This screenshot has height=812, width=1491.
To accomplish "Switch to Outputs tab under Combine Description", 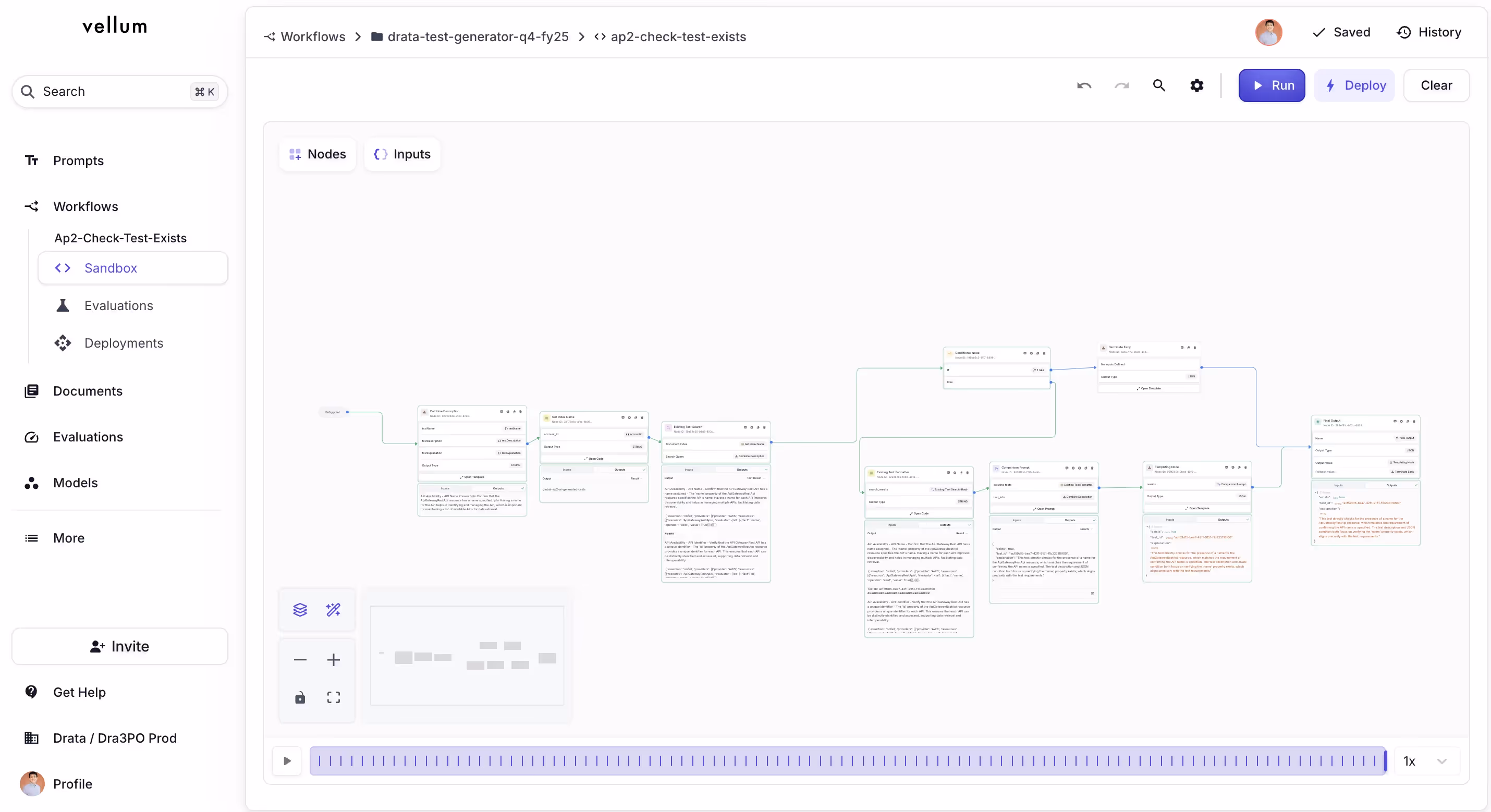I will (x=498, y=488).
